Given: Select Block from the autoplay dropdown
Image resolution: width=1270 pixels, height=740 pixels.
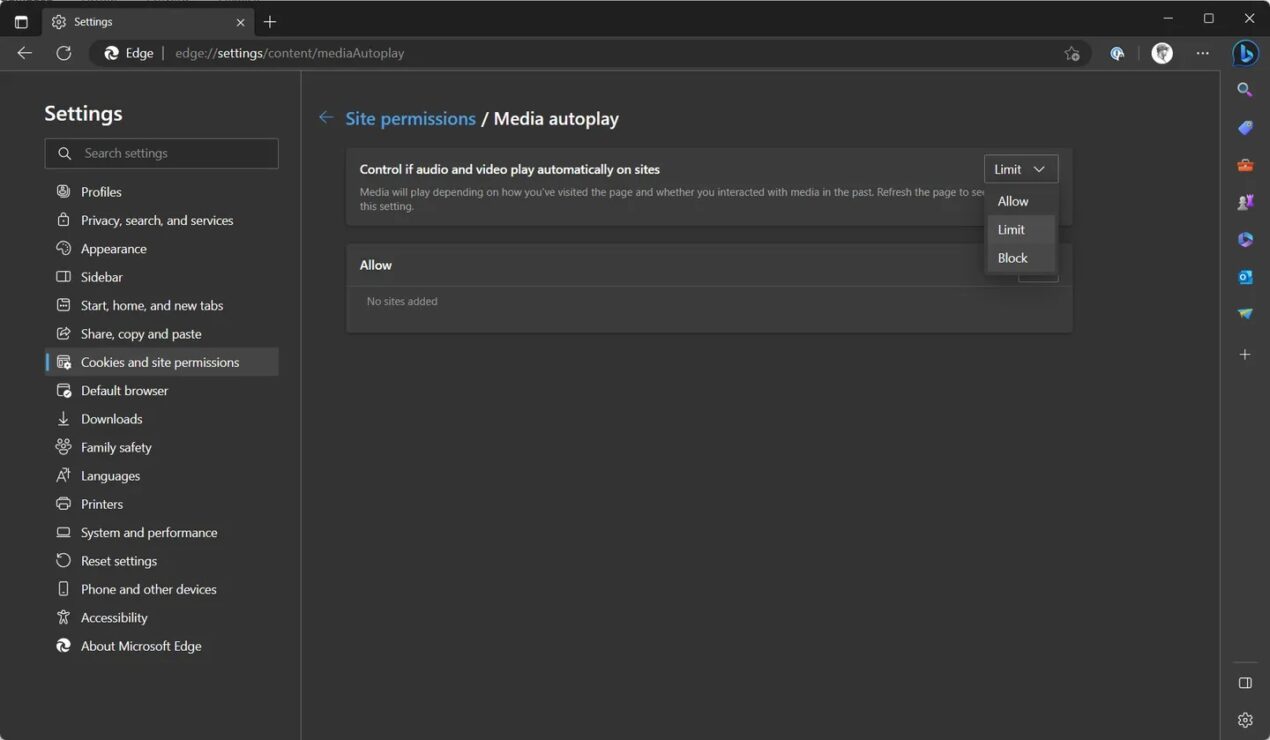Looking at the screenshot, I should (1012, 257).
